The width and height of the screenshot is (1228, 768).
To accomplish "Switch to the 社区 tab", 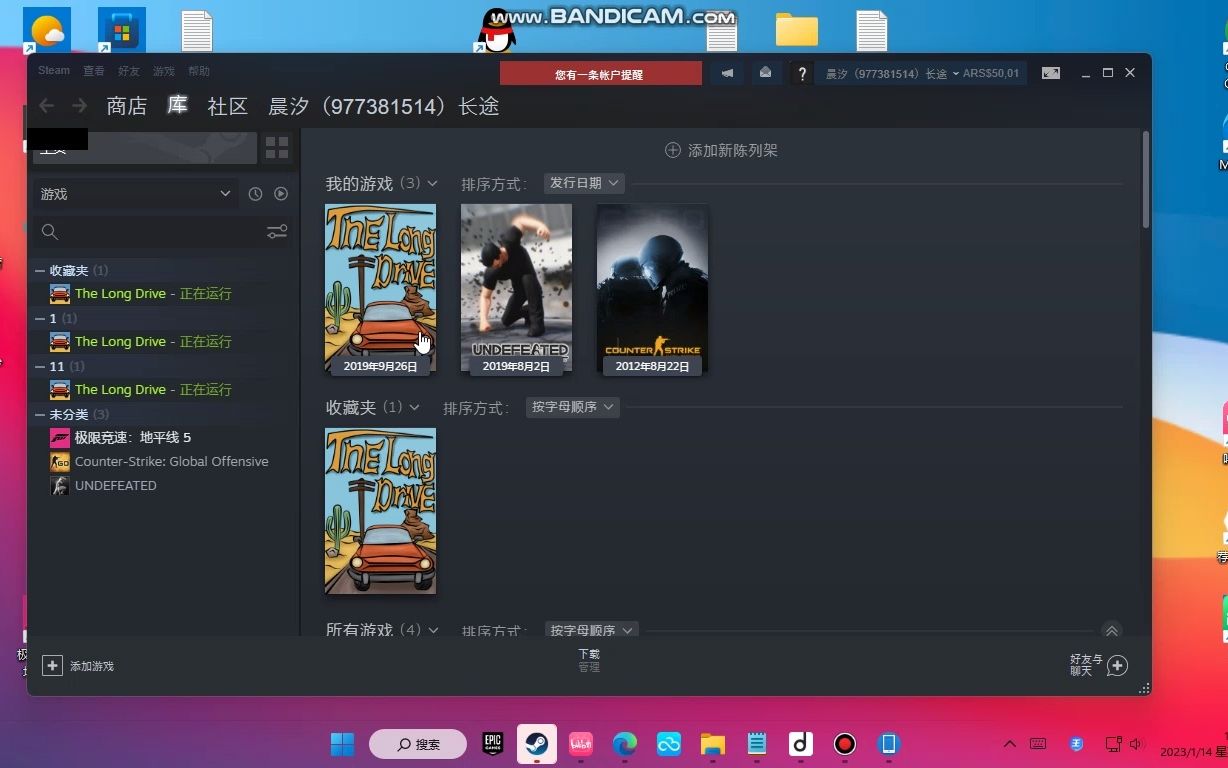I will point(227,106).
